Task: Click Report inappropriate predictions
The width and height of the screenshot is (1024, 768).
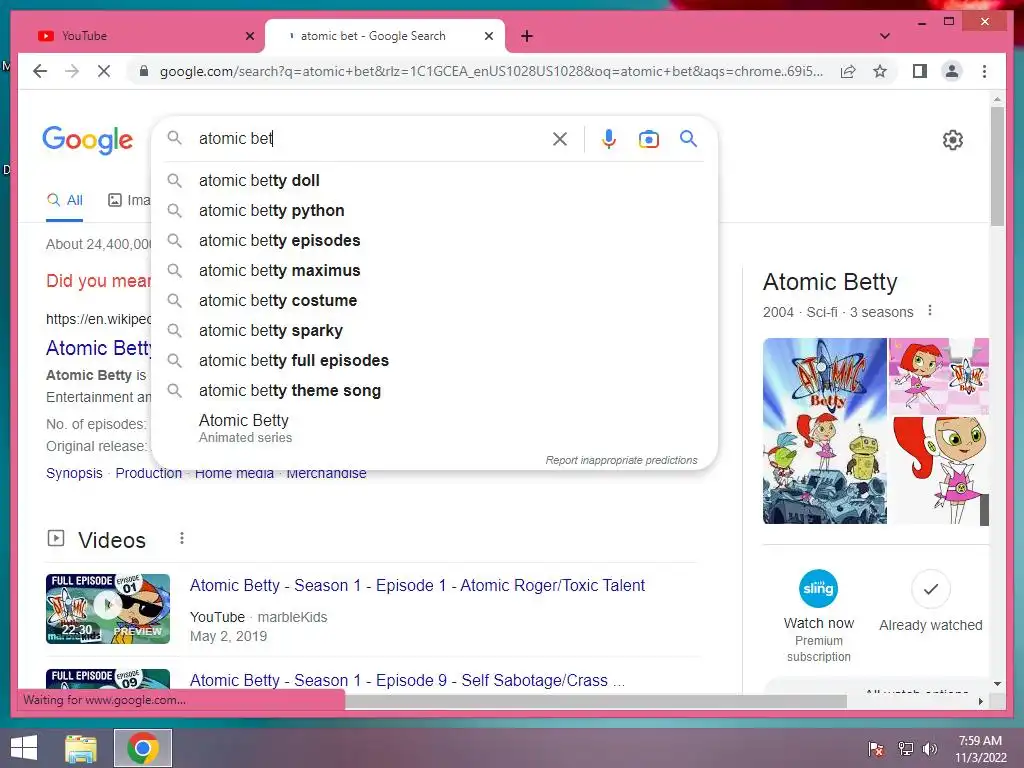Action: click(621, 460)
